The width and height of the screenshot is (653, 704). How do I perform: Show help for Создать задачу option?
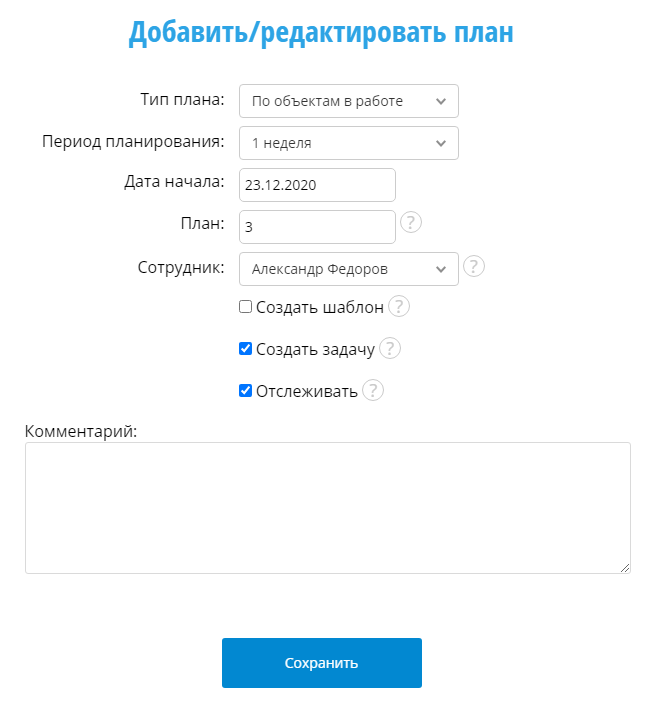pos(390,349)
